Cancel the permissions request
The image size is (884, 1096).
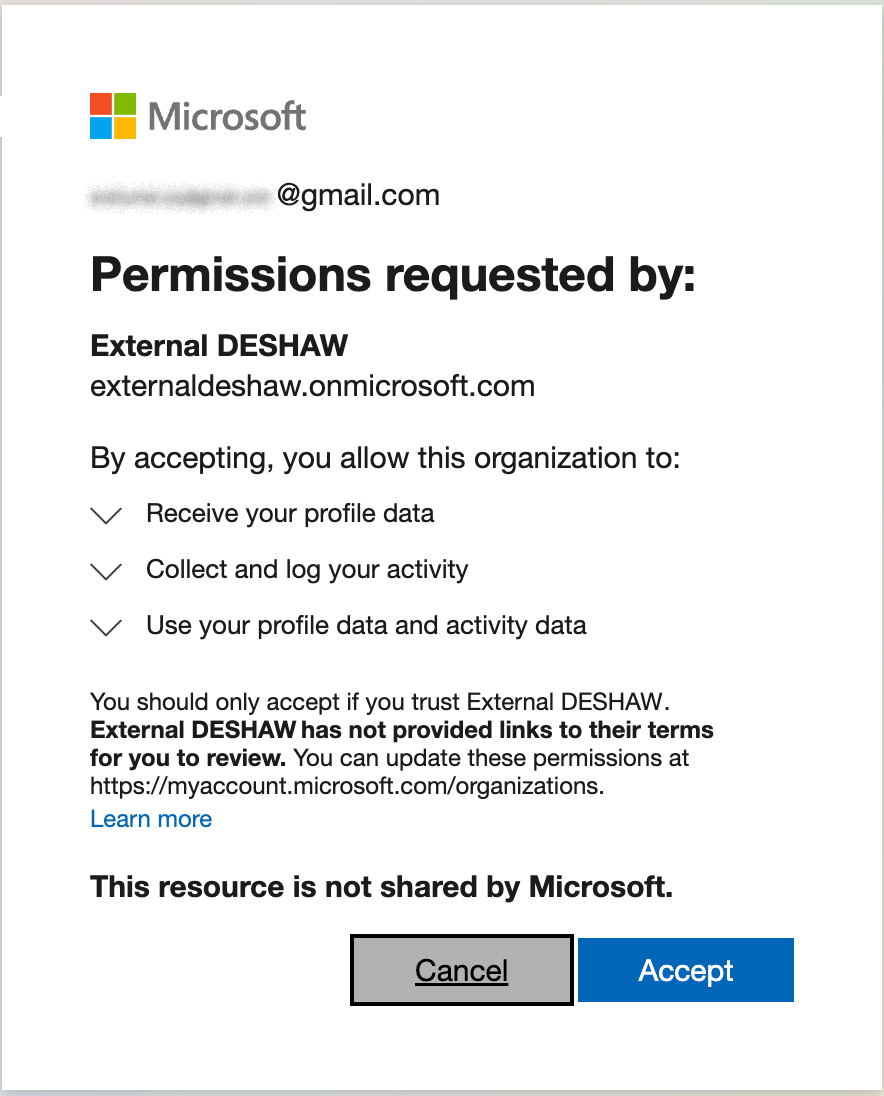point(461,970)
